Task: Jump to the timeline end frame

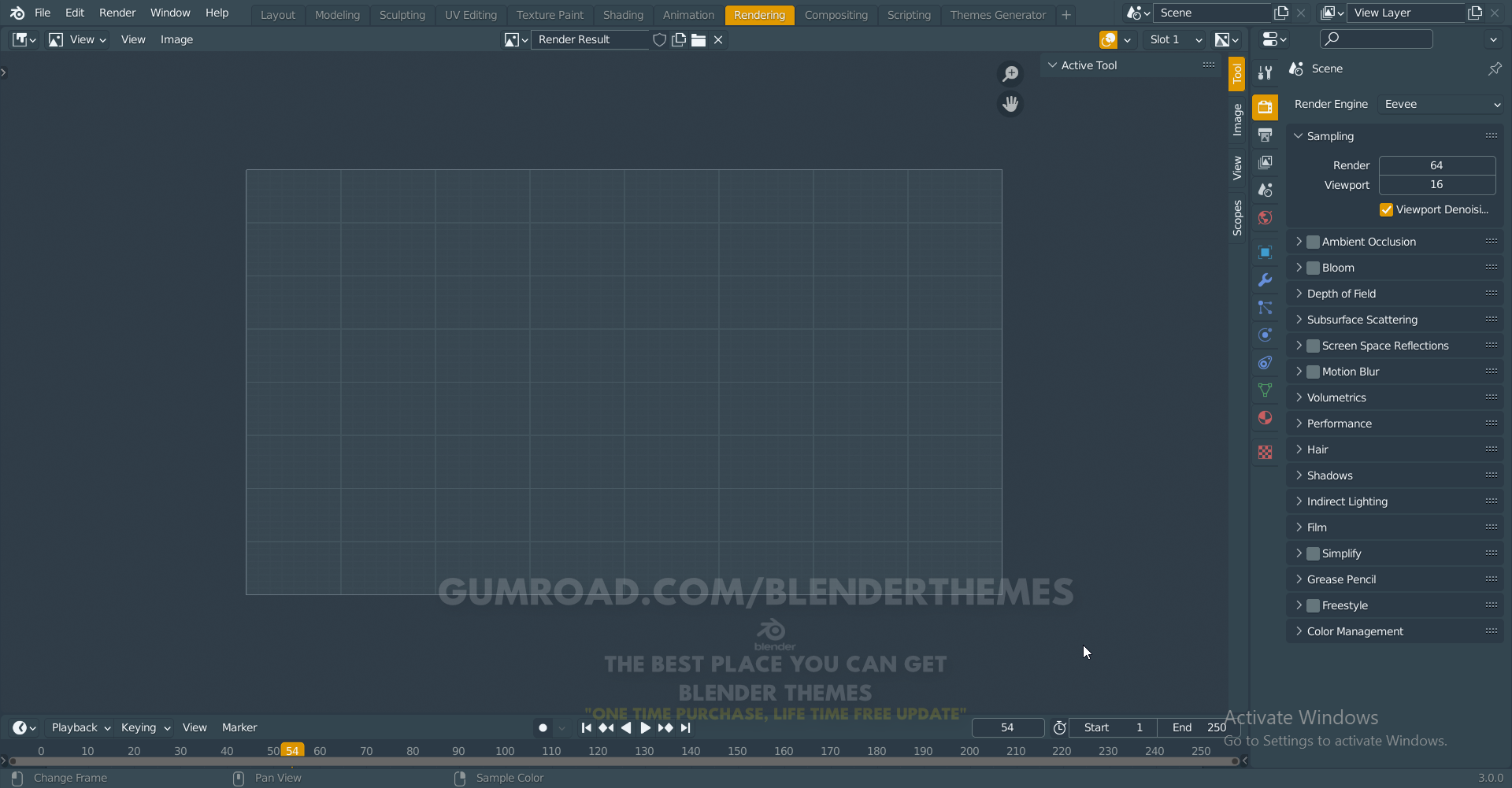Action: click(x=685, y=727)
